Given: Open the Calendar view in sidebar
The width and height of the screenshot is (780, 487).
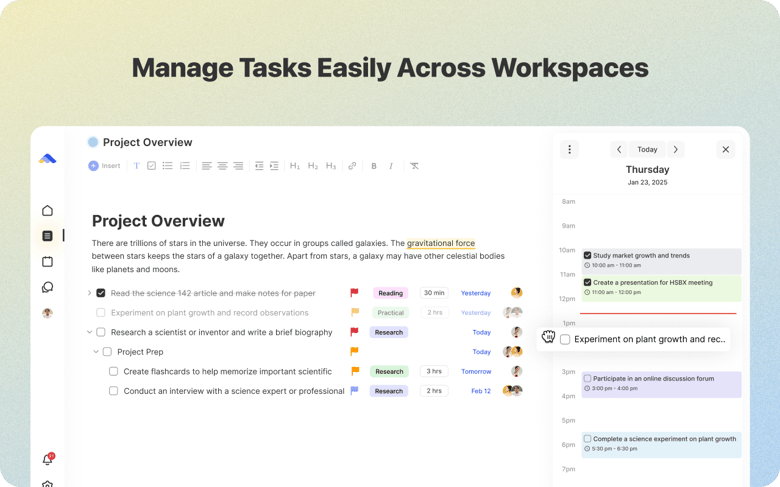Looking at the screenshot, I should tap(47, 262).
